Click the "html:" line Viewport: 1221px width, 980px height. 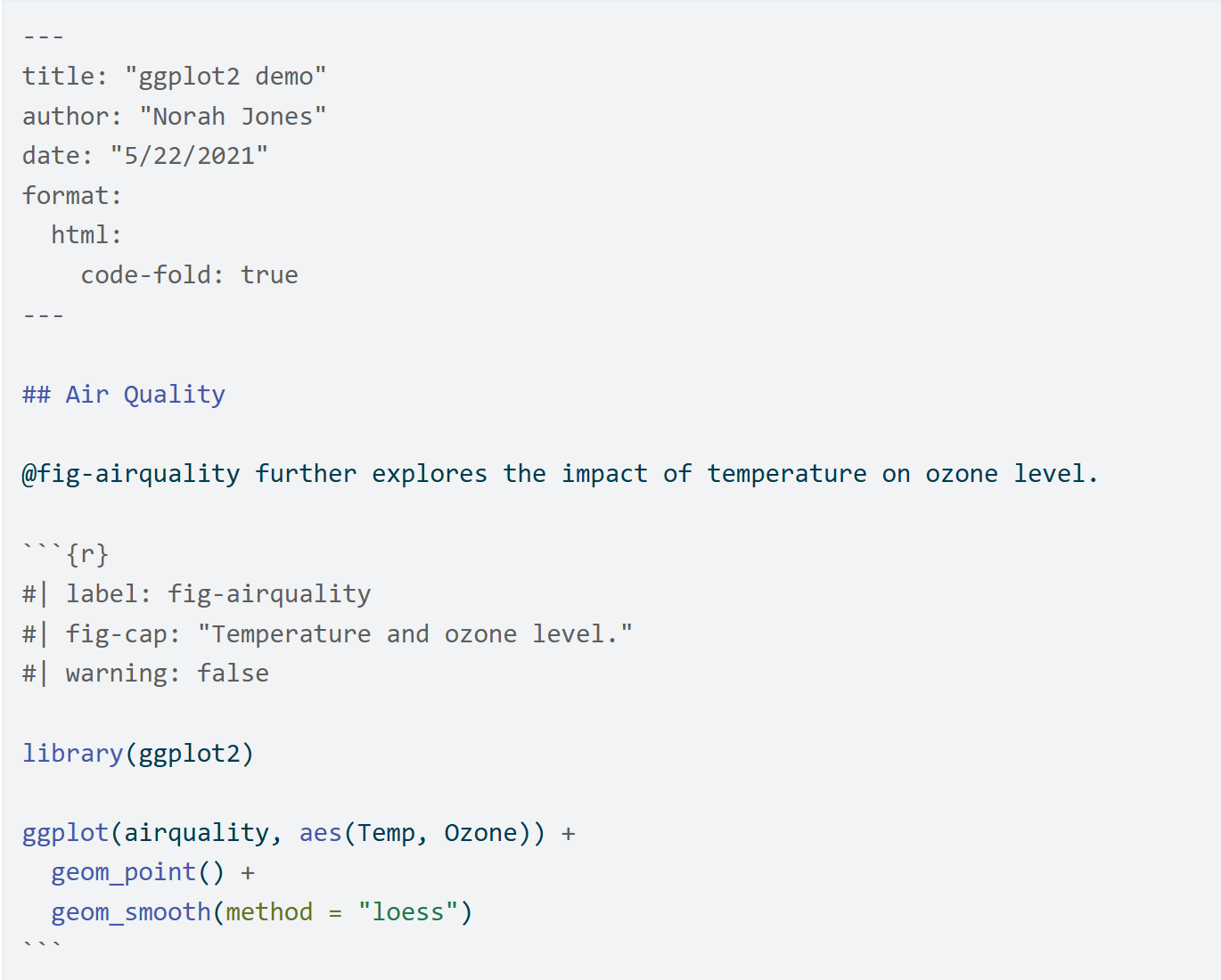pyautogui.click(x=86, y=235)
